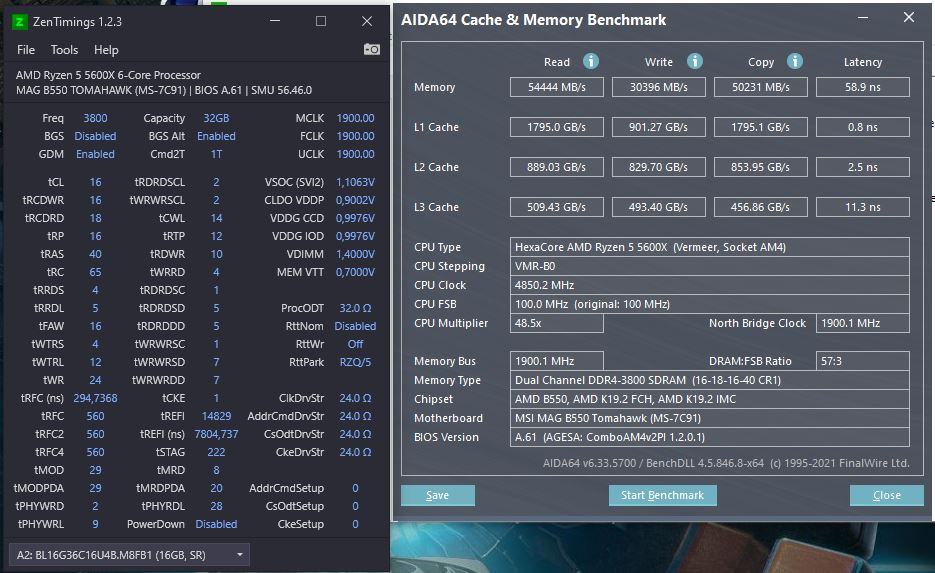The height and width of the screenshot is (573, 935).
Task: Select the DRAM:FSB Ratio field 57:3
Action: pyautogui.click(x=862, y=361)
